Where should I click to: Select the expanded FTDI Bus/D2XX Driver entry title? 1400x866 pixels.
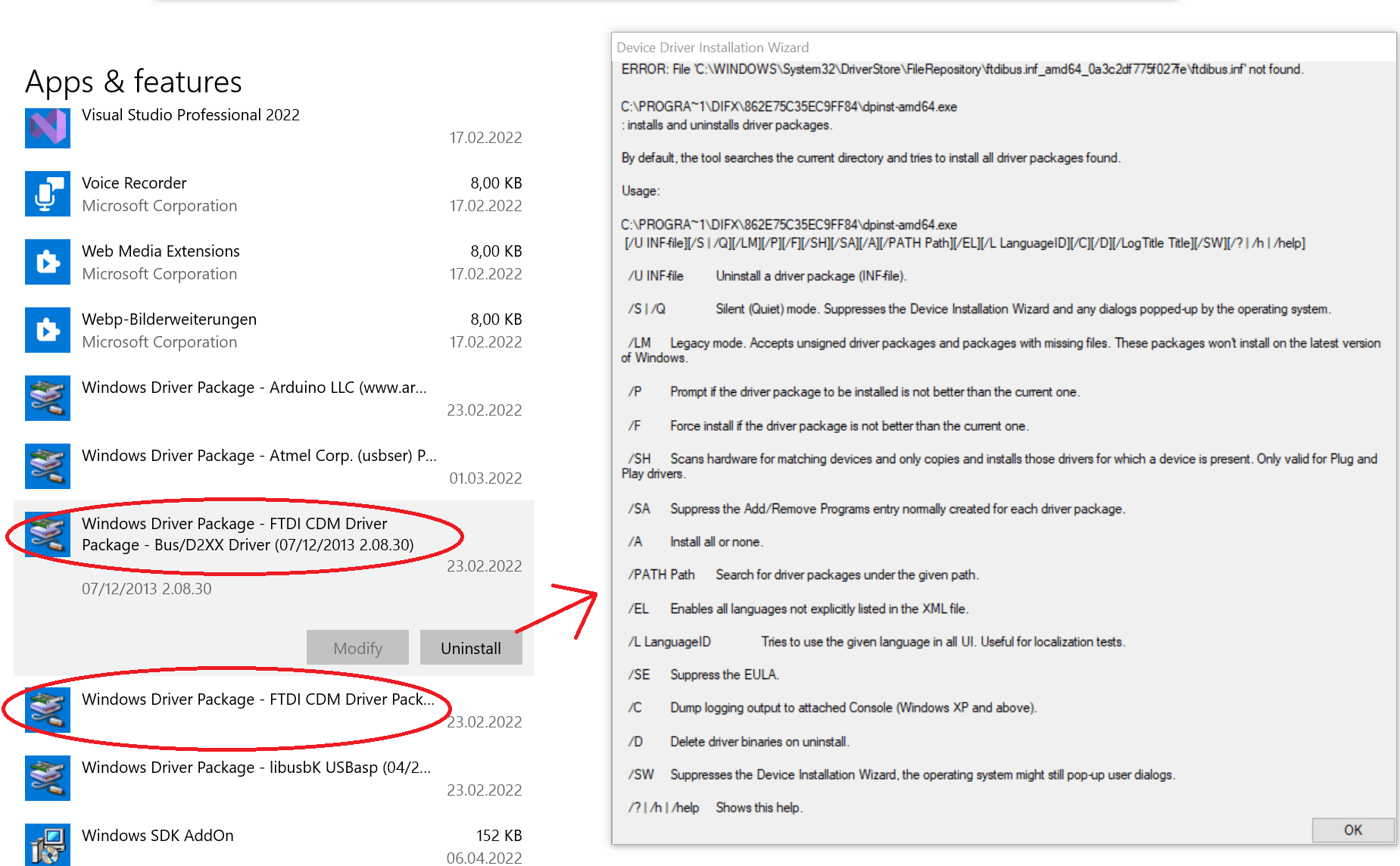[248, 534]
